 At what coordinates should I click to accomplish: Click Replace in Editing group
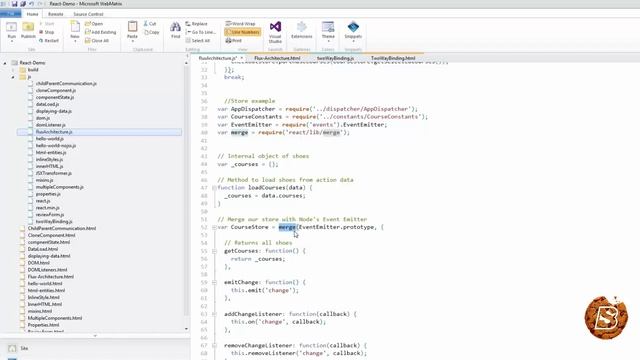(x=196, y=24)
